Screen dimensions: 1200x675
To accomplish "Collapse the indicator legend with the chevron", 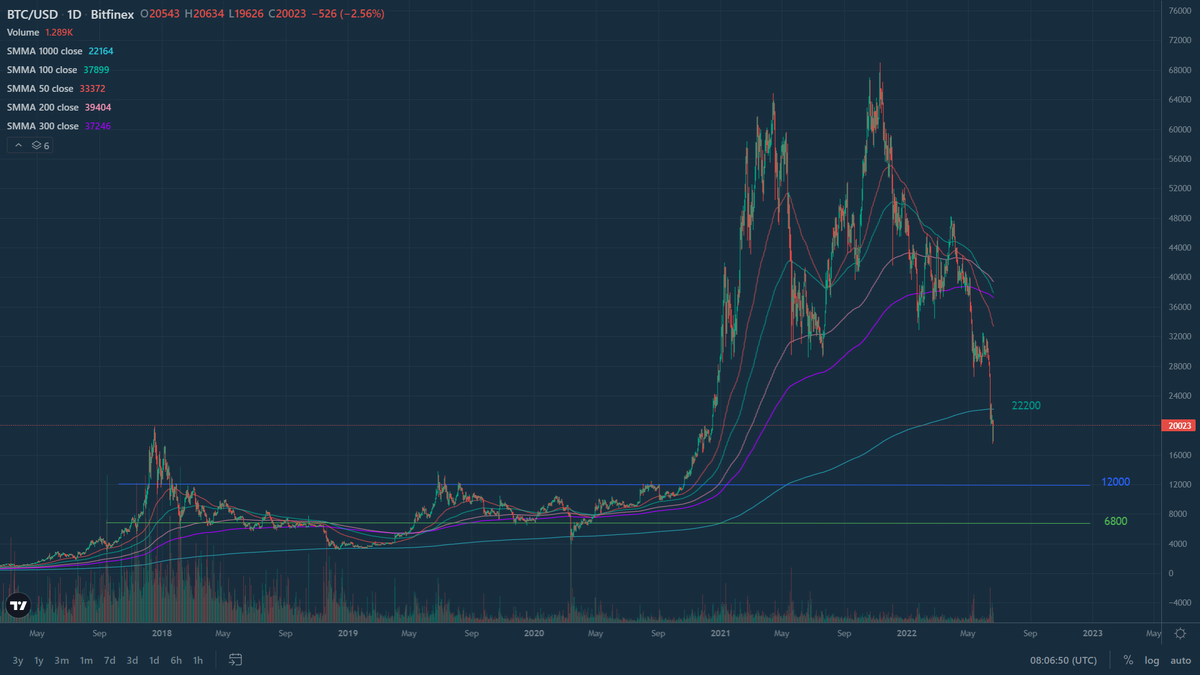I will point(18,146).
